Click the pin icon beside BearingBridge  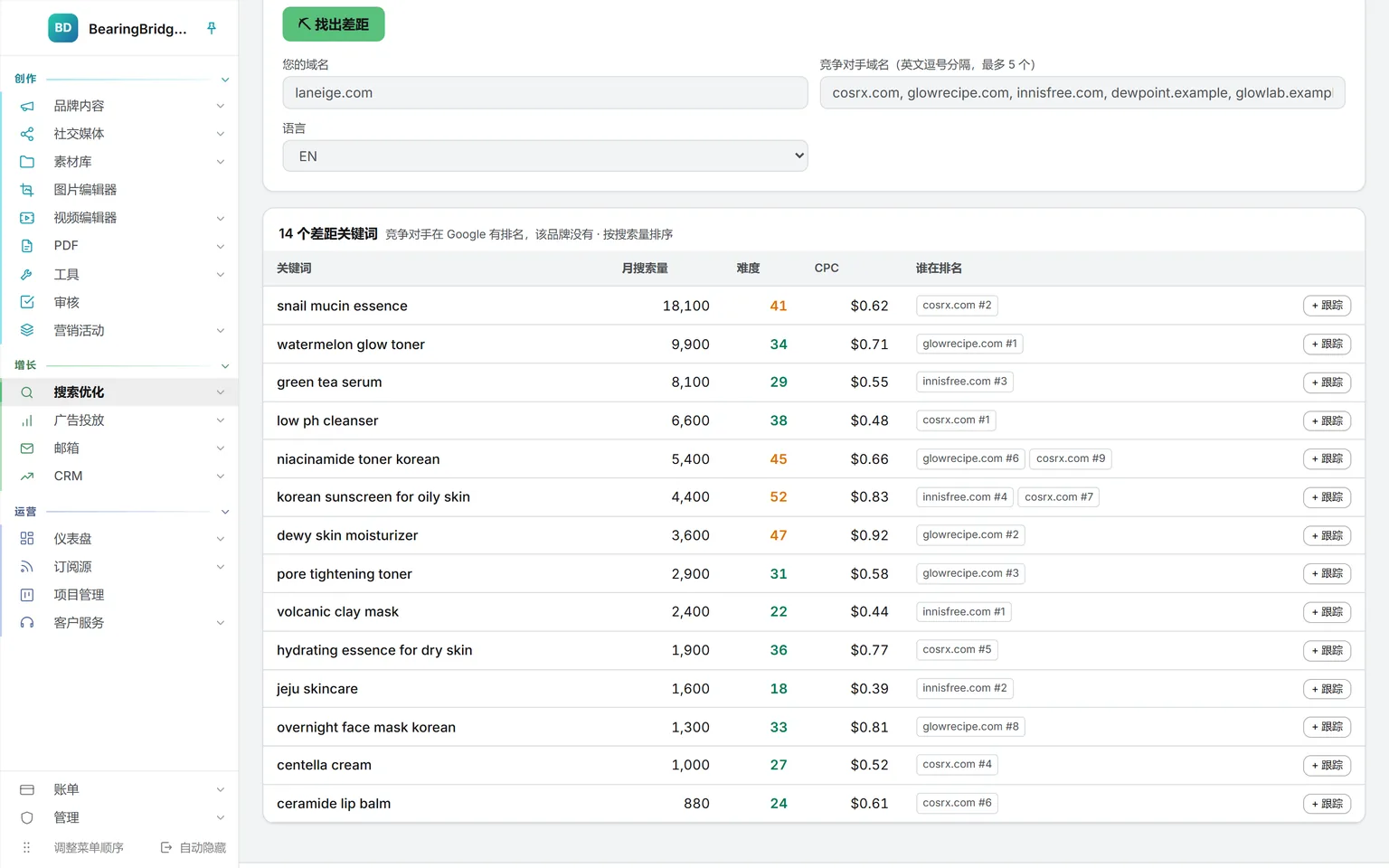tap(212, 28)
